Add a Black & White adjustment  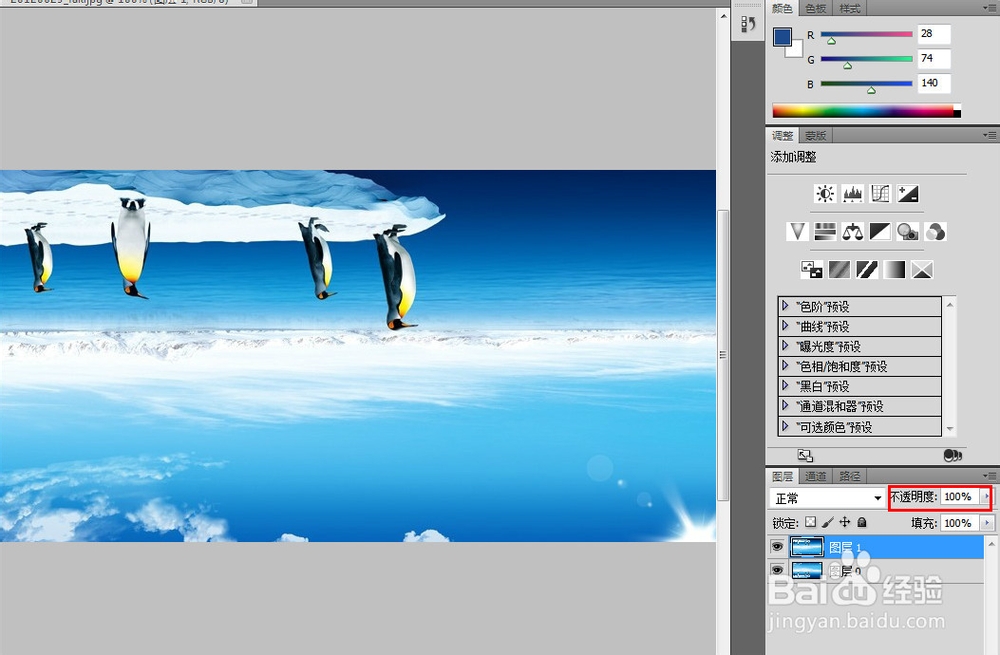pyautogui.click(x=880, y=232)
